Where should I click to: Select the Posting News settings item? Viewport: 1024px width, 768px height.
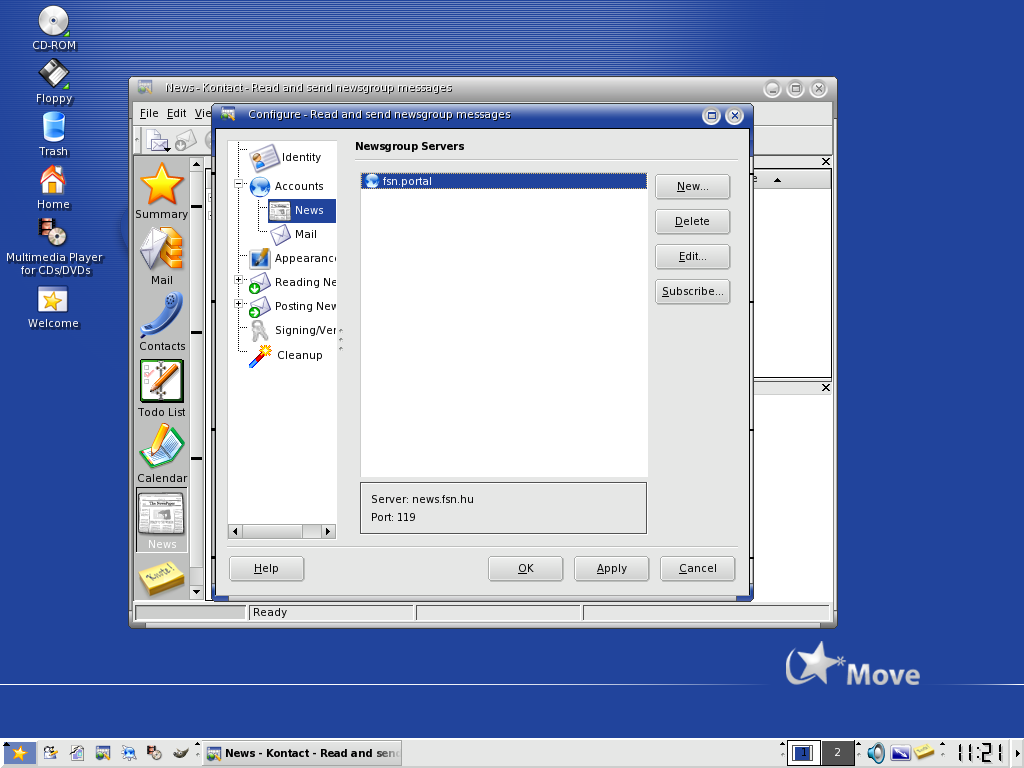tap(293, 306)
